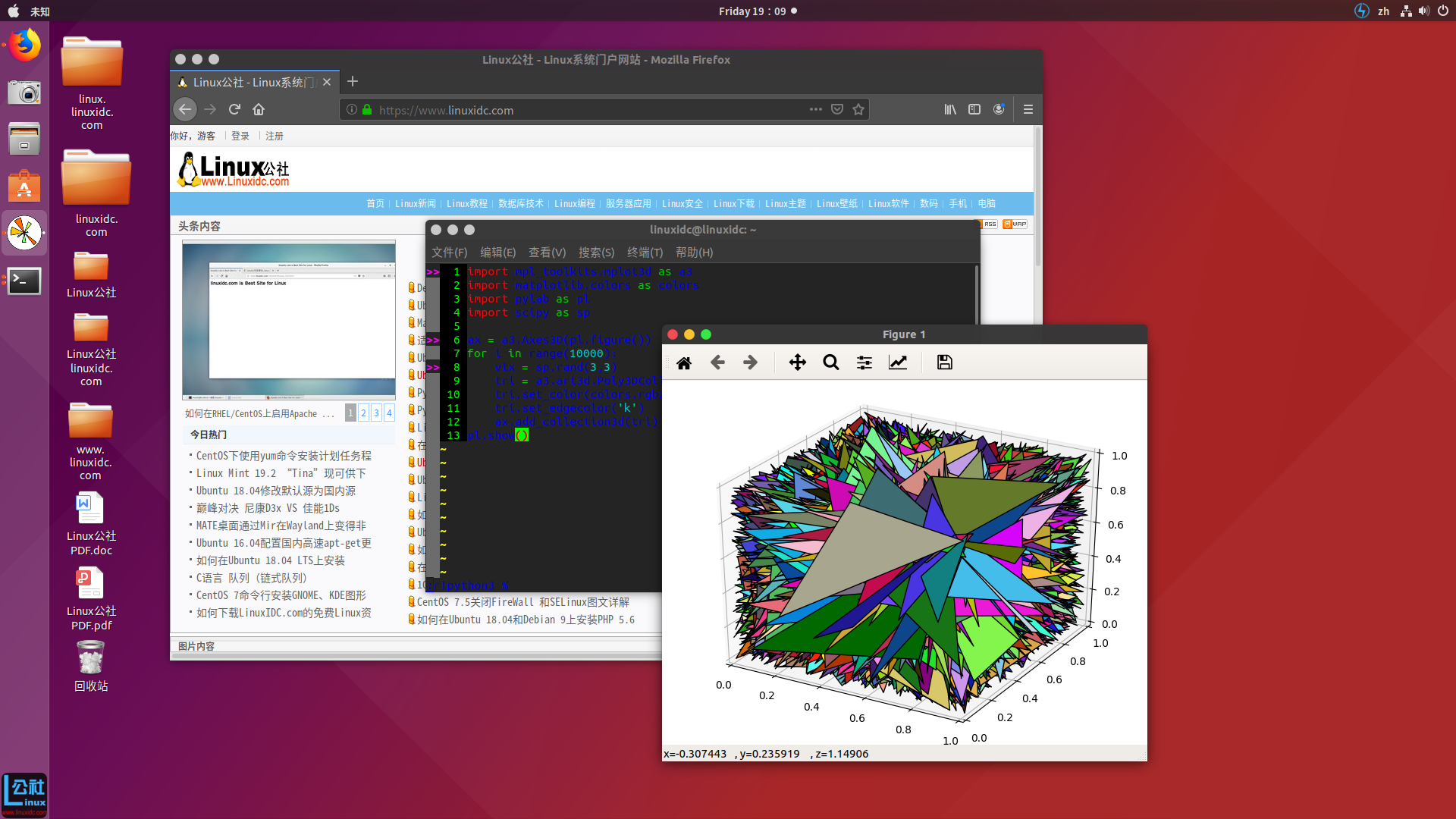
Task: Open the page actions three-dot menu
Action: (815, 109)
